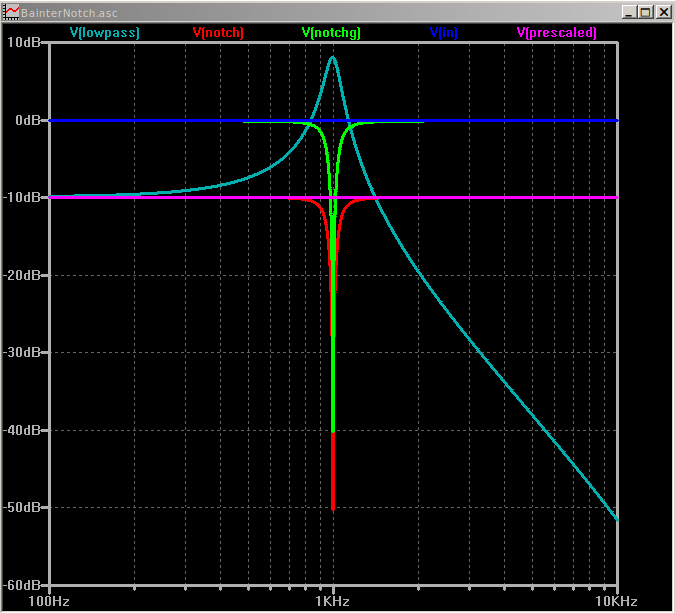Screen dimensions: 675x613
Task: Click the -60dB vertical axis label
Action: (x=22, y=585)
